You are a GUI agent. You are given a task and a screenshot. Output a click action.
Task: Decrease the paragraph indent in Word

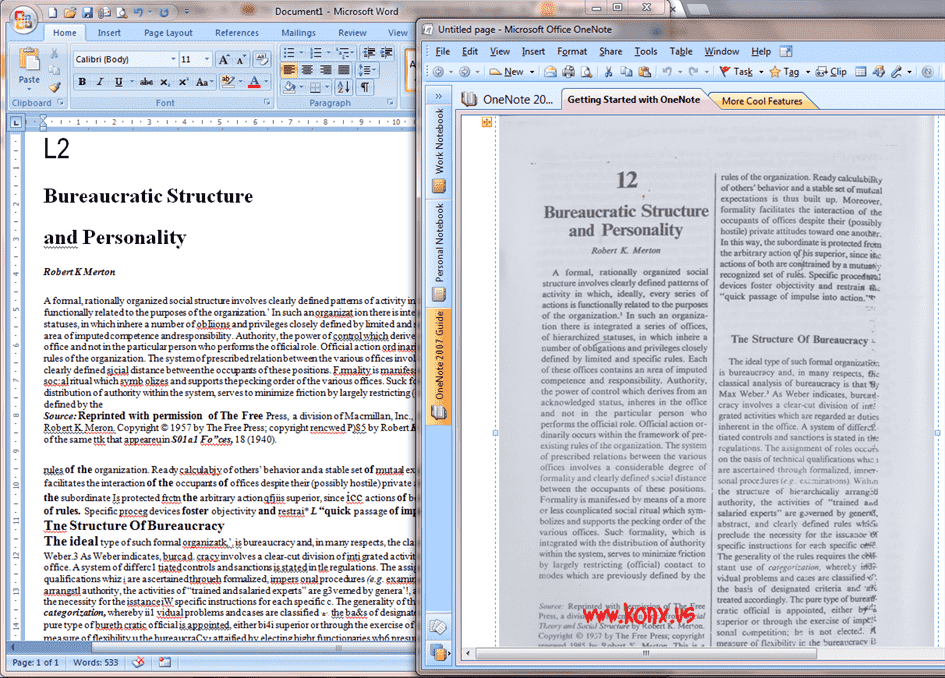click(x=369, y=52)
